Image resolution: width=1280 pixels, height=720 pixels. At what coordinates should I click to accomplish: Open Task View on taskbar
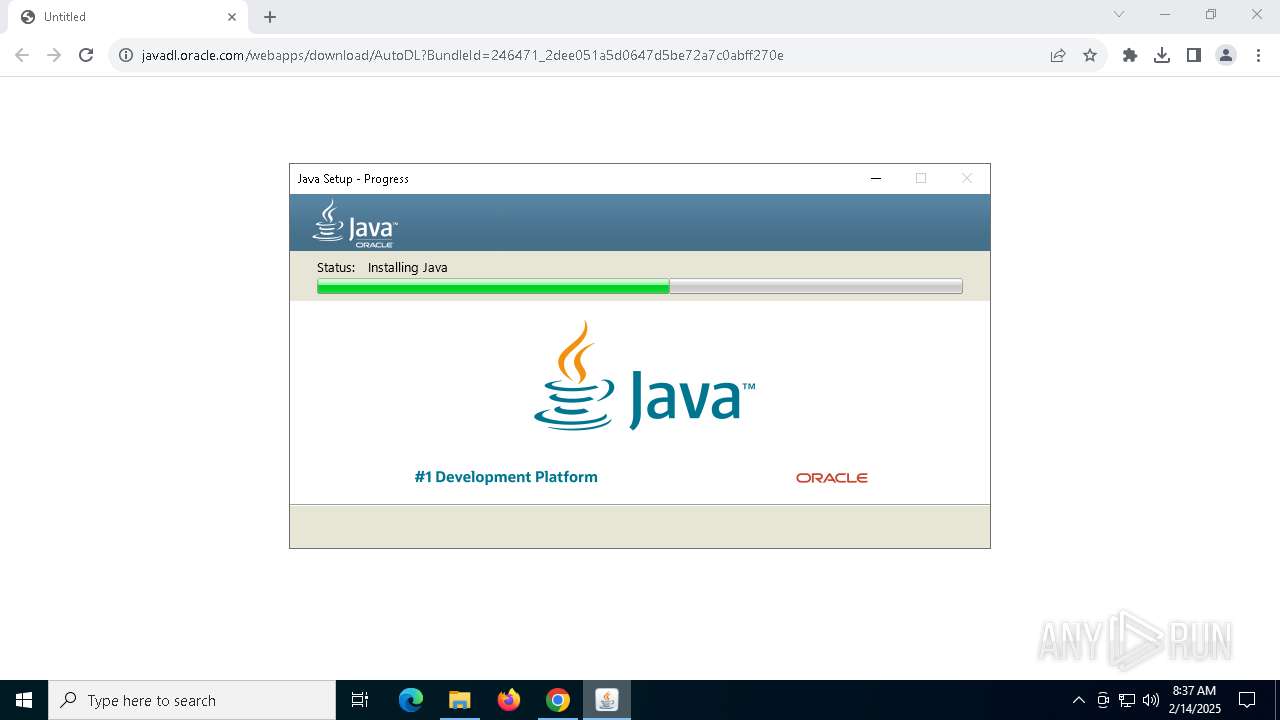point(360,700)
